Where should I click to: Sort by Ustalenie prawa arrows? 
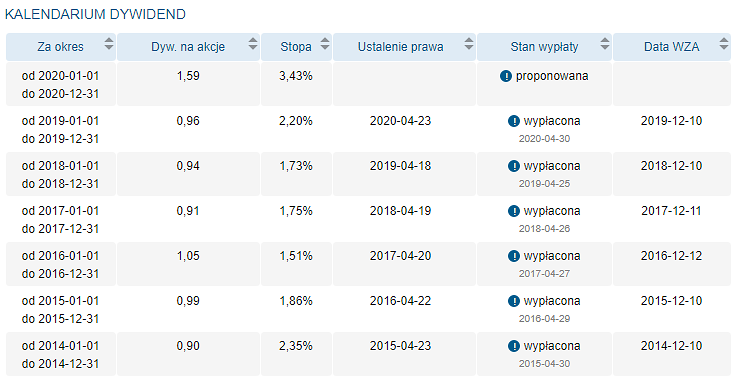pyautogui.click(x=469, y=44)
